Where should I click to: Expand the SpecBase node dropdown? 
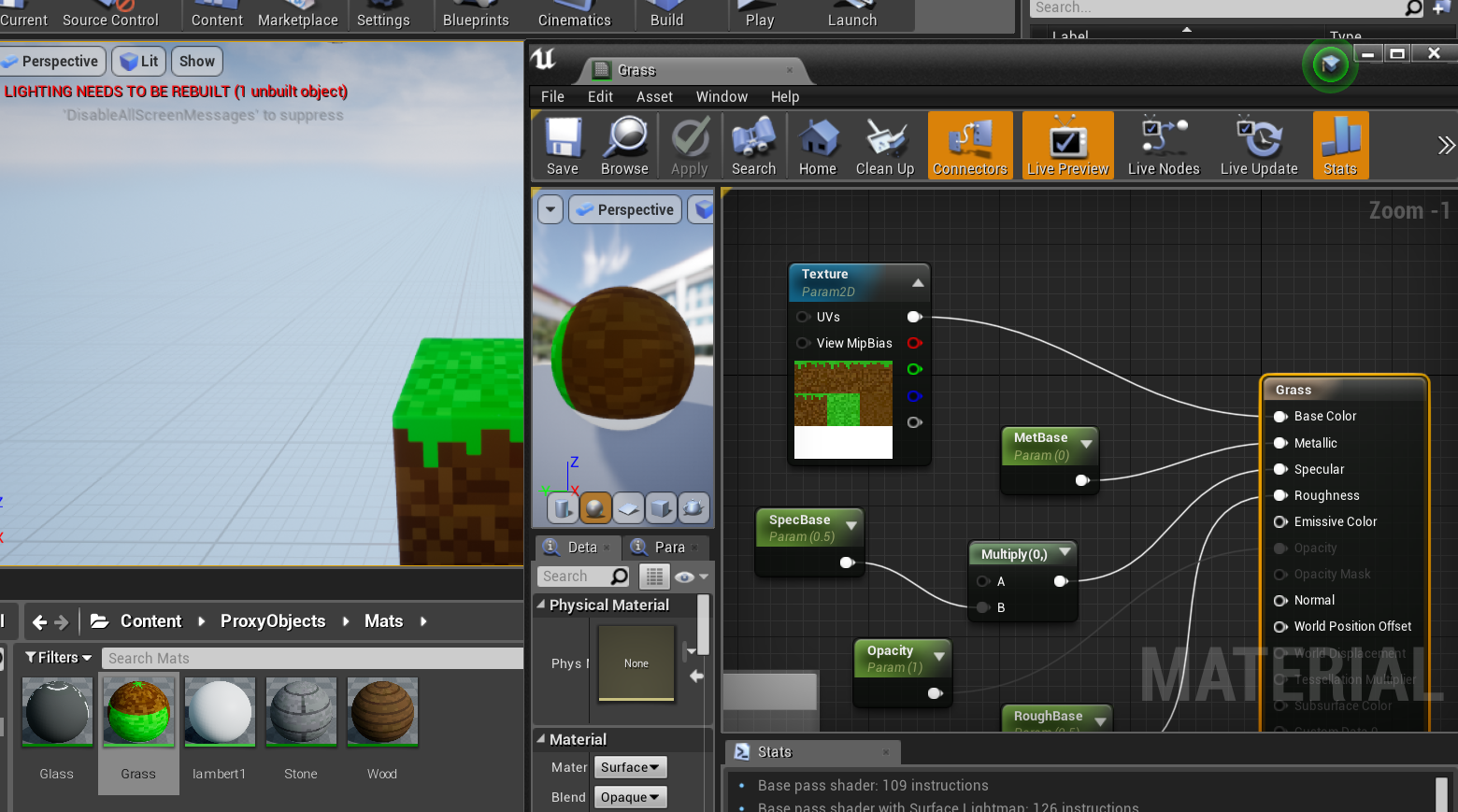(851, 526)
